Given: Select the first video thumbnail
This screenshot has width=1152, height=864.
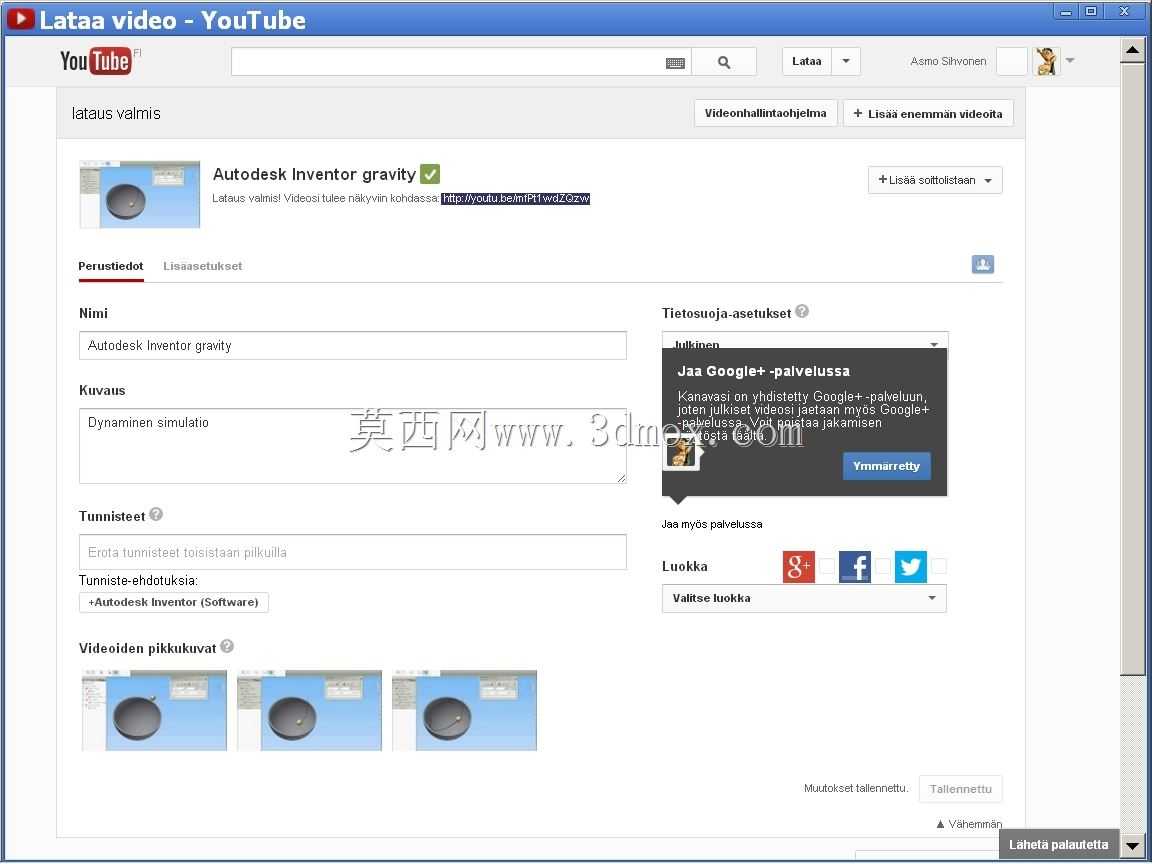Looking at the screenshot, I should click(154, 710).
